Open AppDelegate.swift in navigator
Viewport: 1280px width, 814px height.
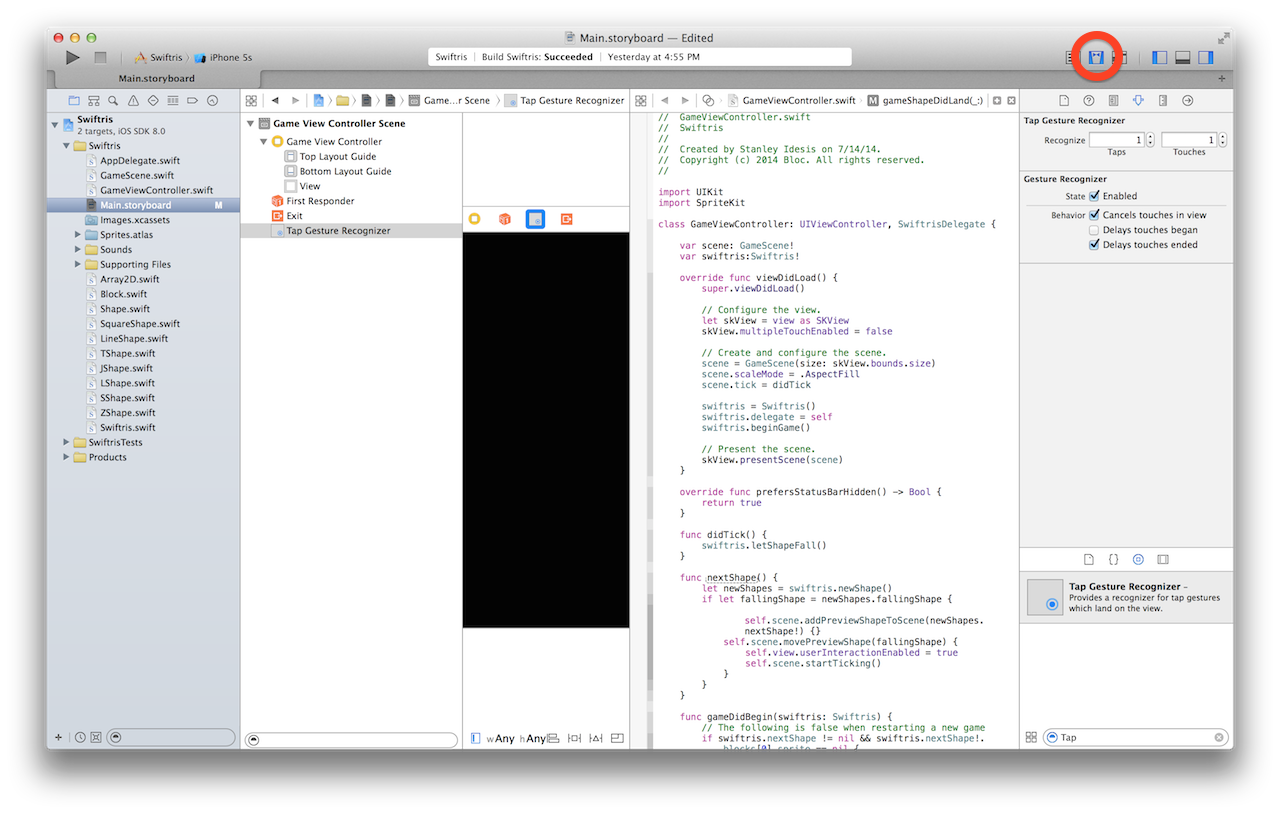140,160
